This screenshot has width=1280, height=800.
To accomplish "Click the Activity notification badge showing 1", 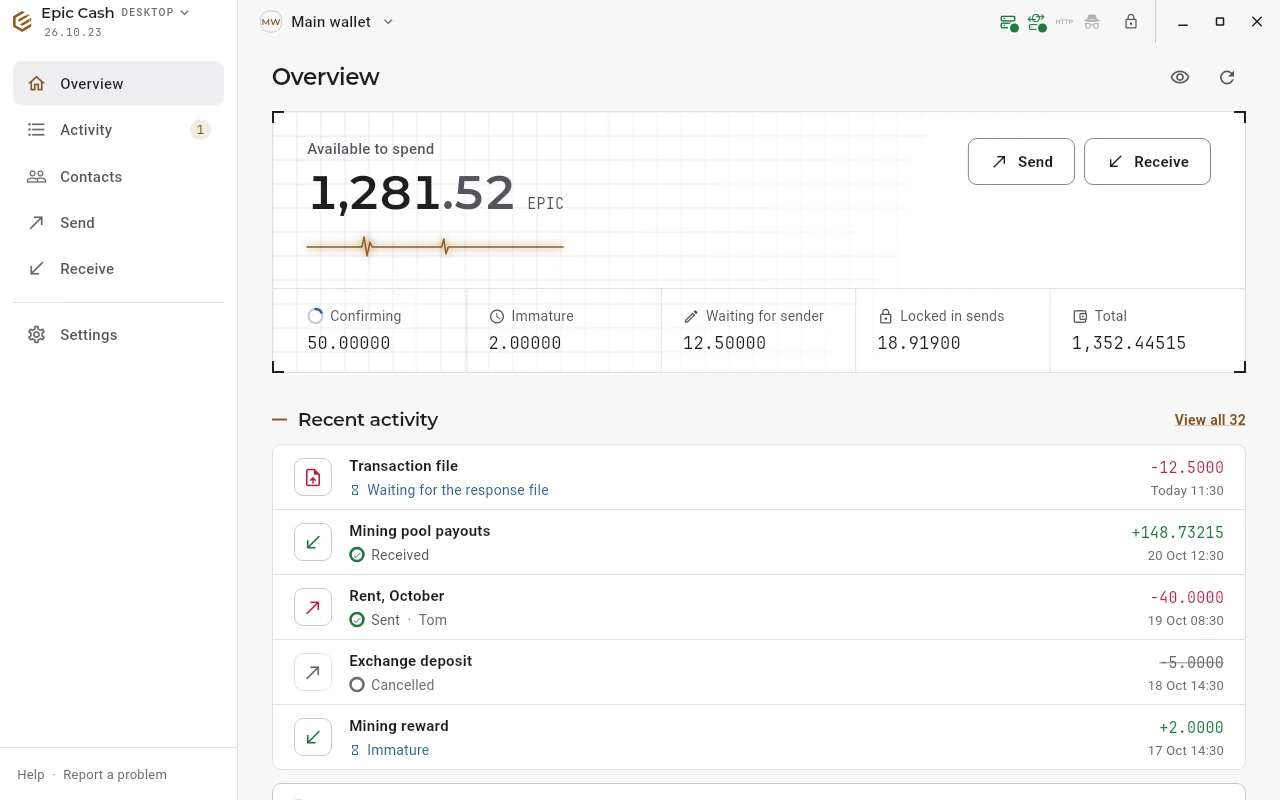I will 200,129.
